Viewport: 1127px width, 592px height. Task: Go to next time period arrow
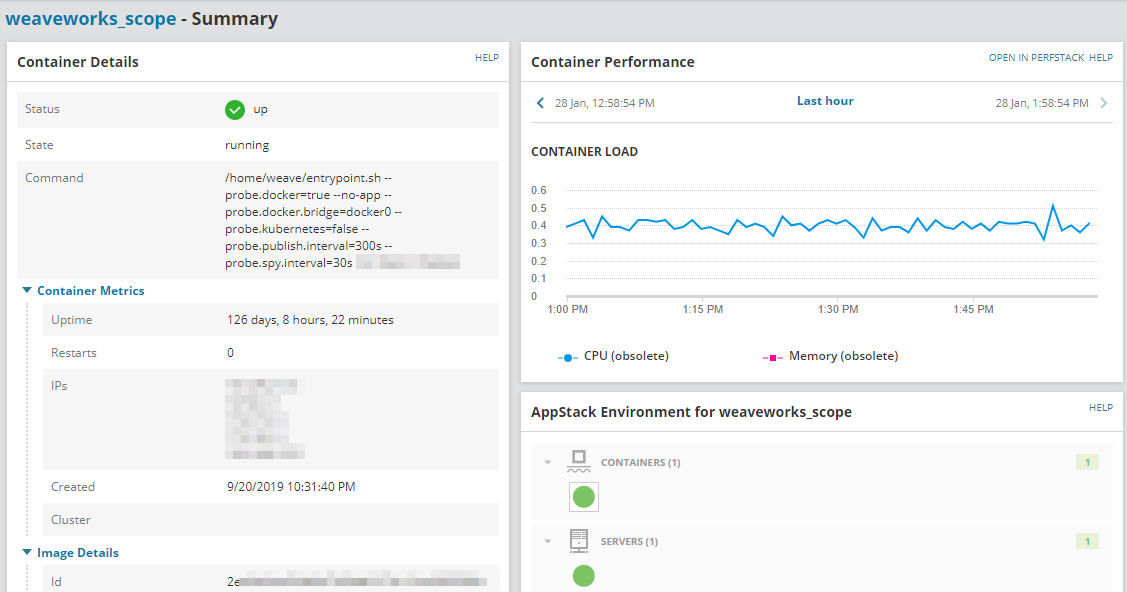pos(1103,103)
